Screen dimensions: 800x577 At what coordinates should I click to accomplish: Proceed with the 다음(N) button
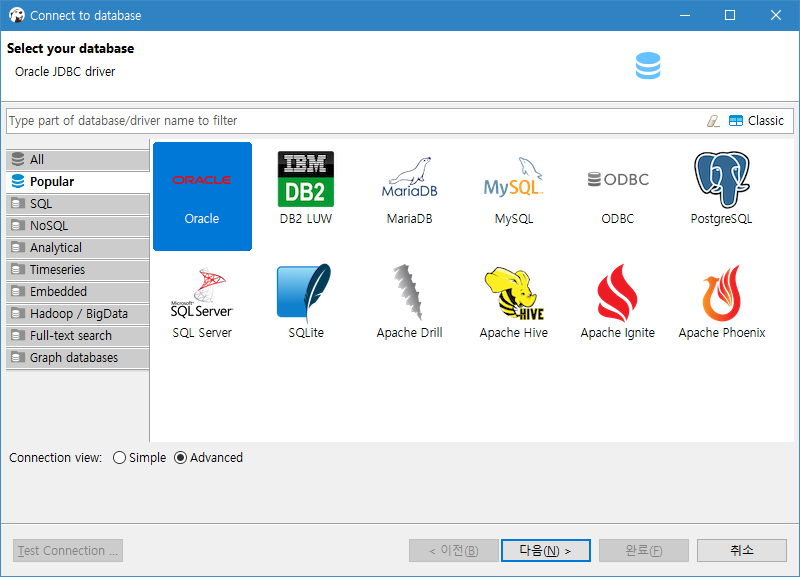click(546, 550)
